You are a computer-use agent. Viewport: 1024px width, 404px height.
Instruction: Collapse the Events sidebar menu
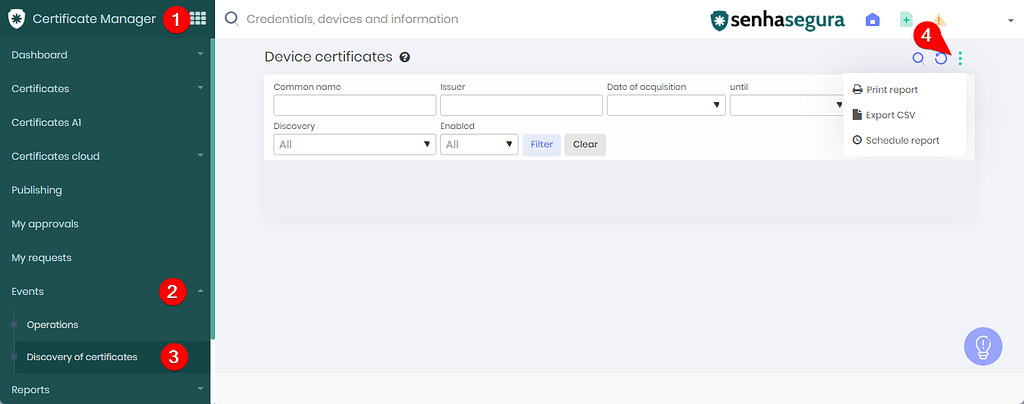point(105,292)
